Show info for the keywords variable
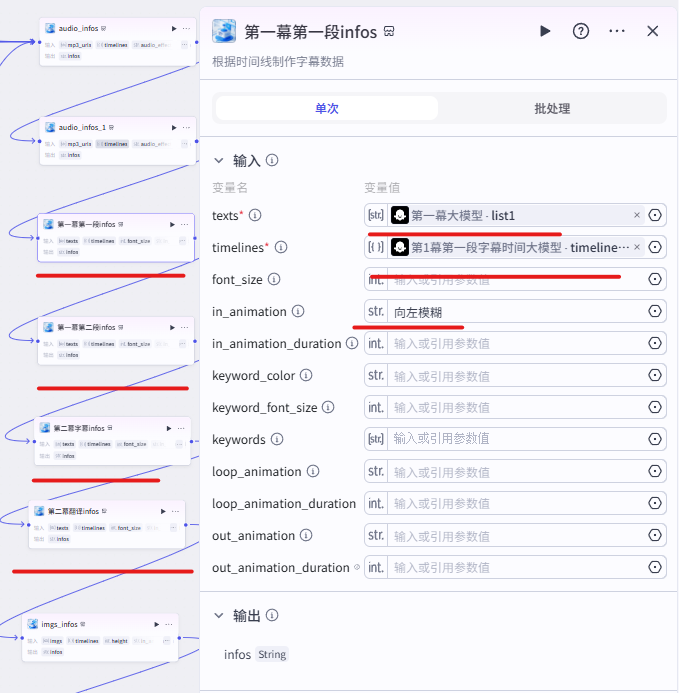The height and width of the screenshot is (693, 679). (x=277, y=439)
